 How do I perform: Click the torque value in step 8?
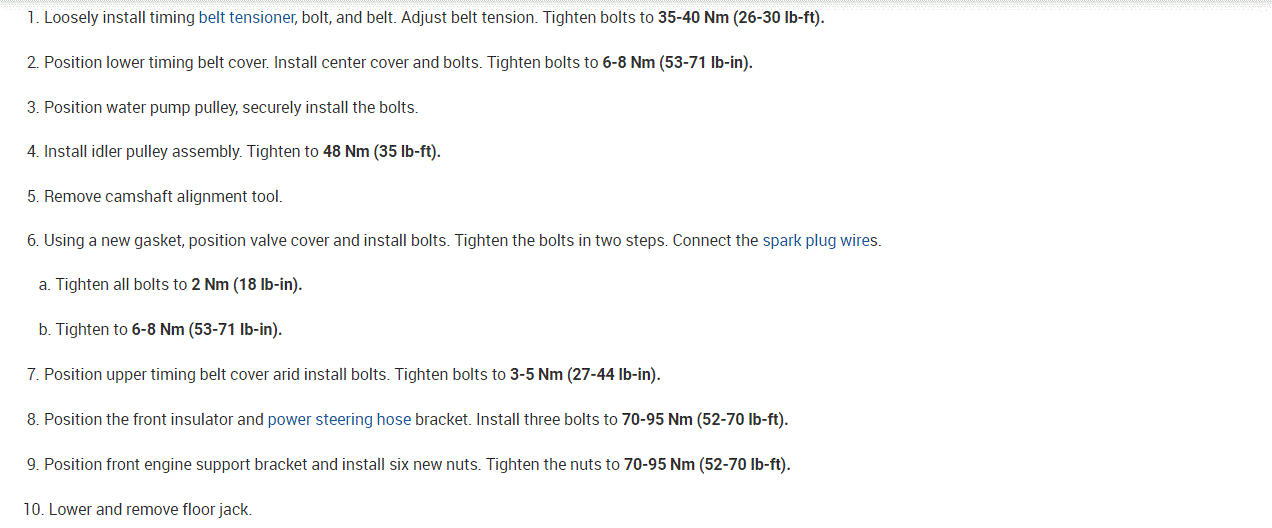[x=705, y=420]
